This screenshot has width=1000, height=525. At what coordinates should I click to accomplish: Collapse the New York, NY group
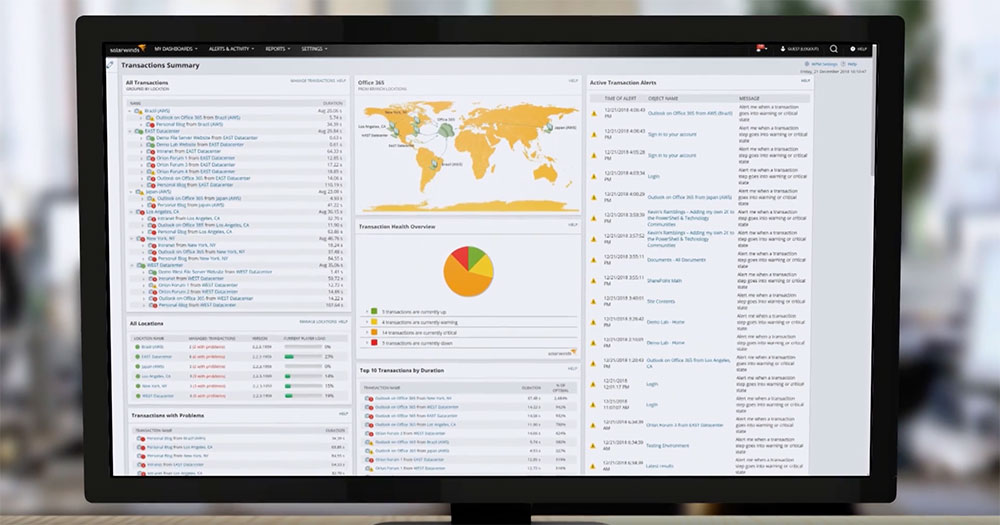click(x=133, y=239)
